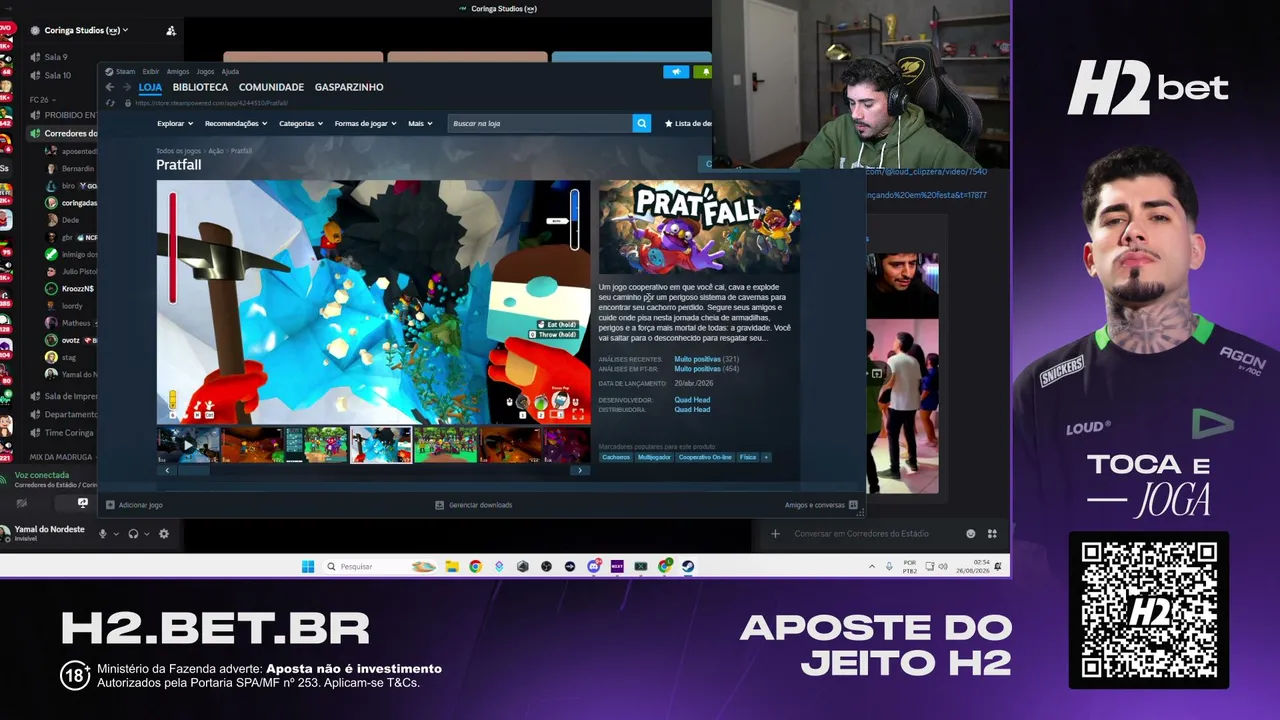Viewport: 1280px width, 720px height.
Task: Open the Ajuda menu
Action: [230, 72]
